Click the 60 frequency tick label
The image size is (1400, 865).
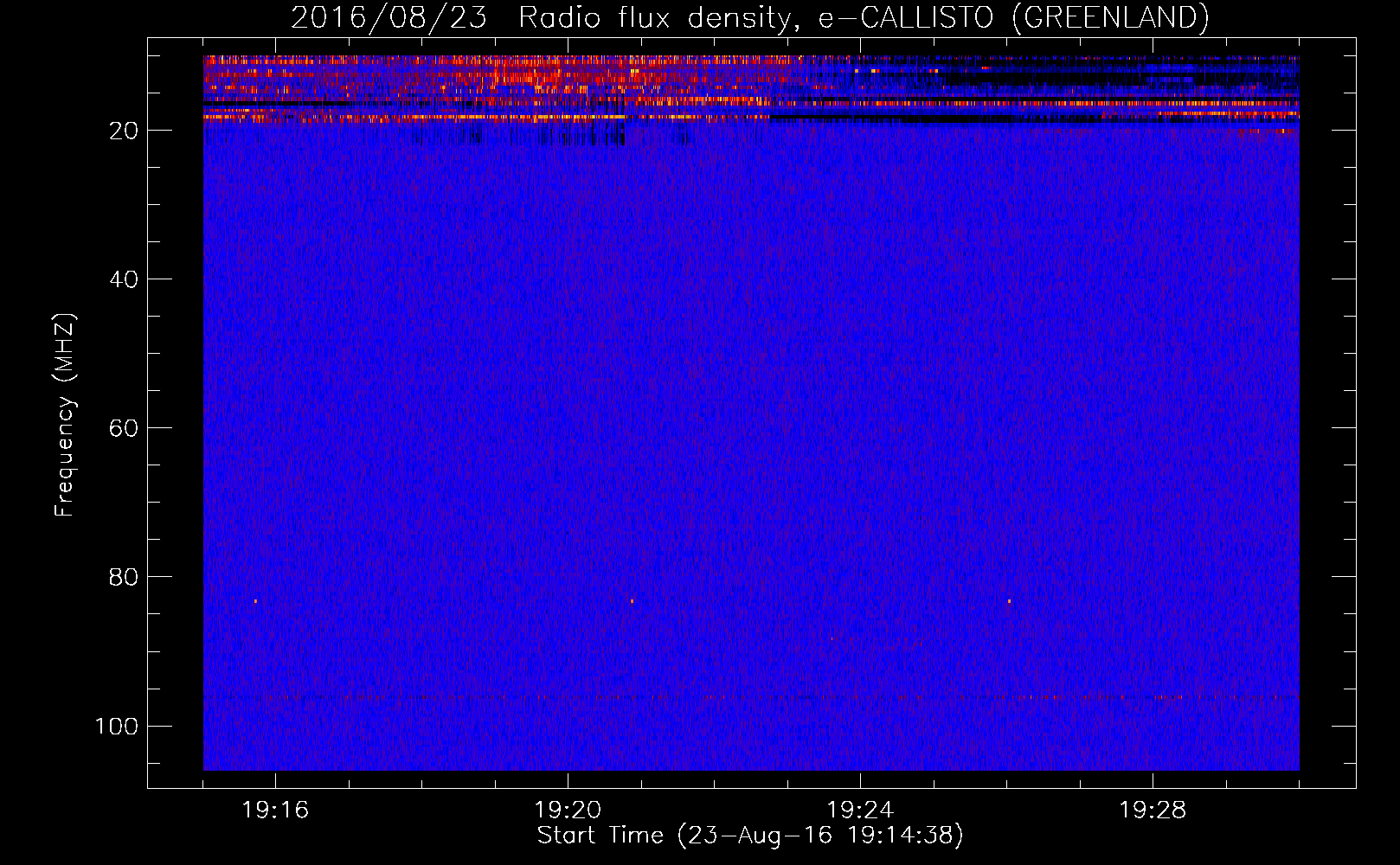(x=124, y=428)
